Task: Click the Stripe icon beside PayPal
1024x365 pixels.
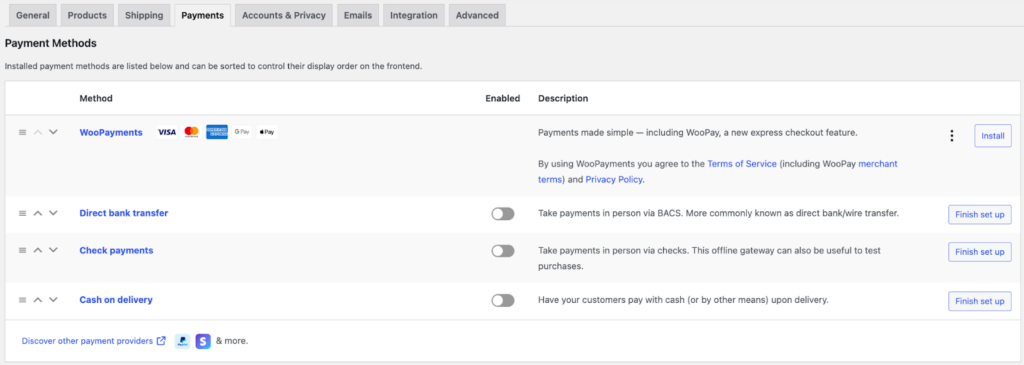Action: pyautogui.click(x=203, y=341)
